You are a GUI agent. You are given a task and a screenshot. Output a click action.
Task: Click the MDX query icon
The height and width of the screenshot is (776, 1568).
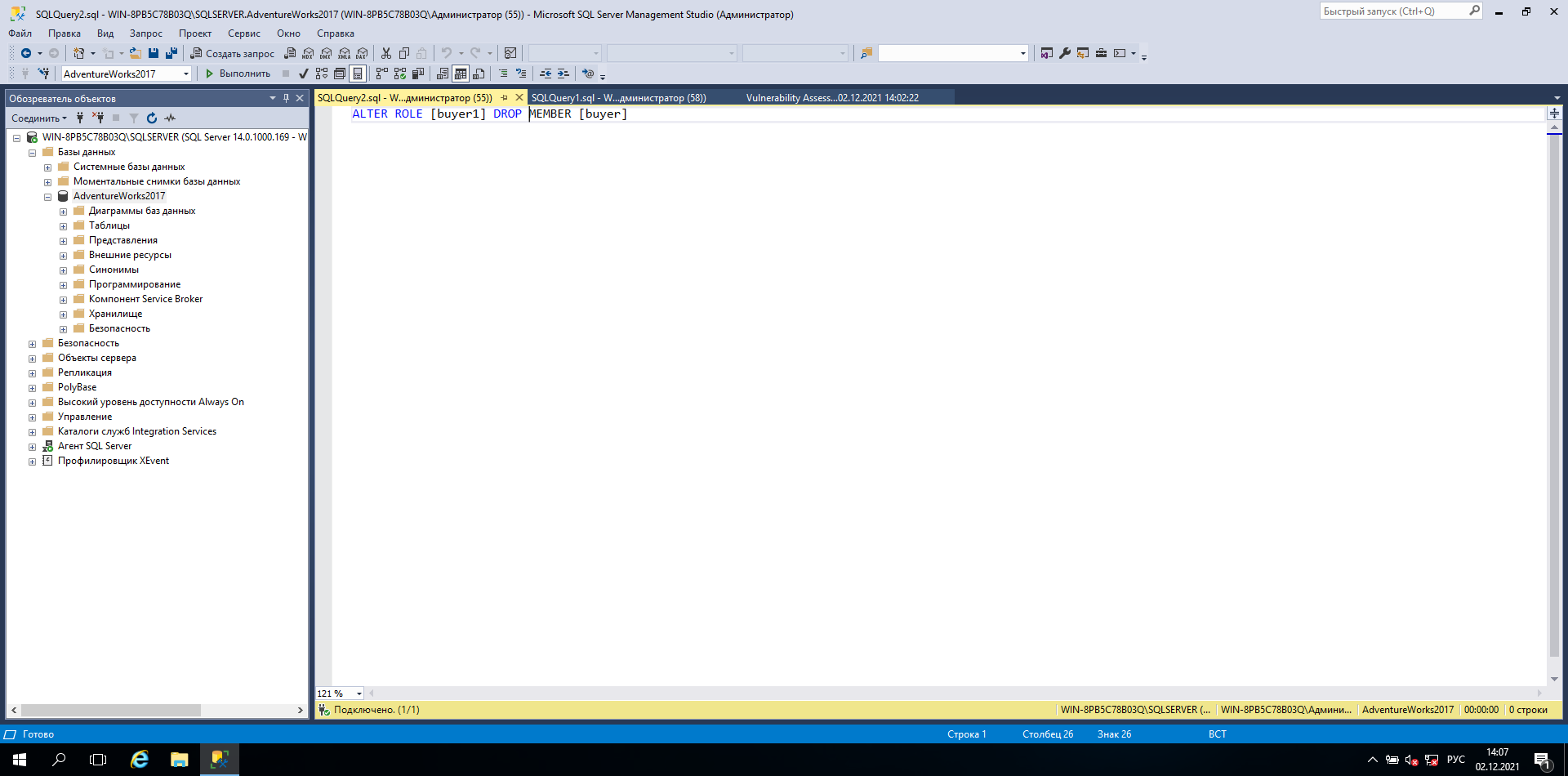pos(308,53)
